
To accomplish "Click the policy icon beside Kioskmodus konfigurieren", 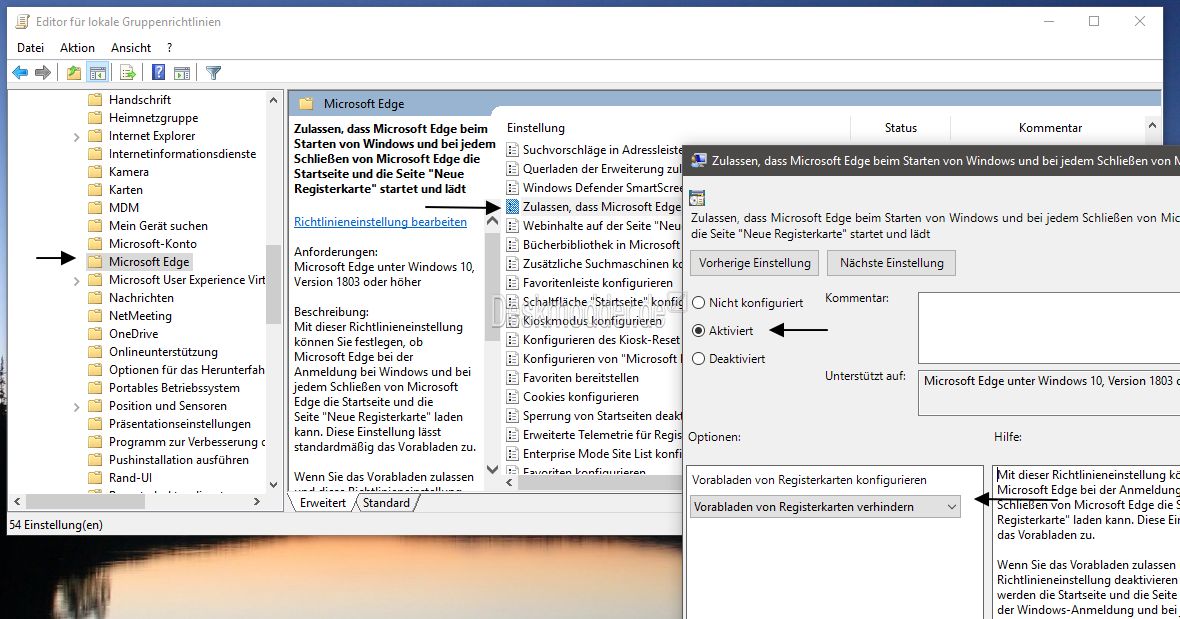I will click(512, 320).
